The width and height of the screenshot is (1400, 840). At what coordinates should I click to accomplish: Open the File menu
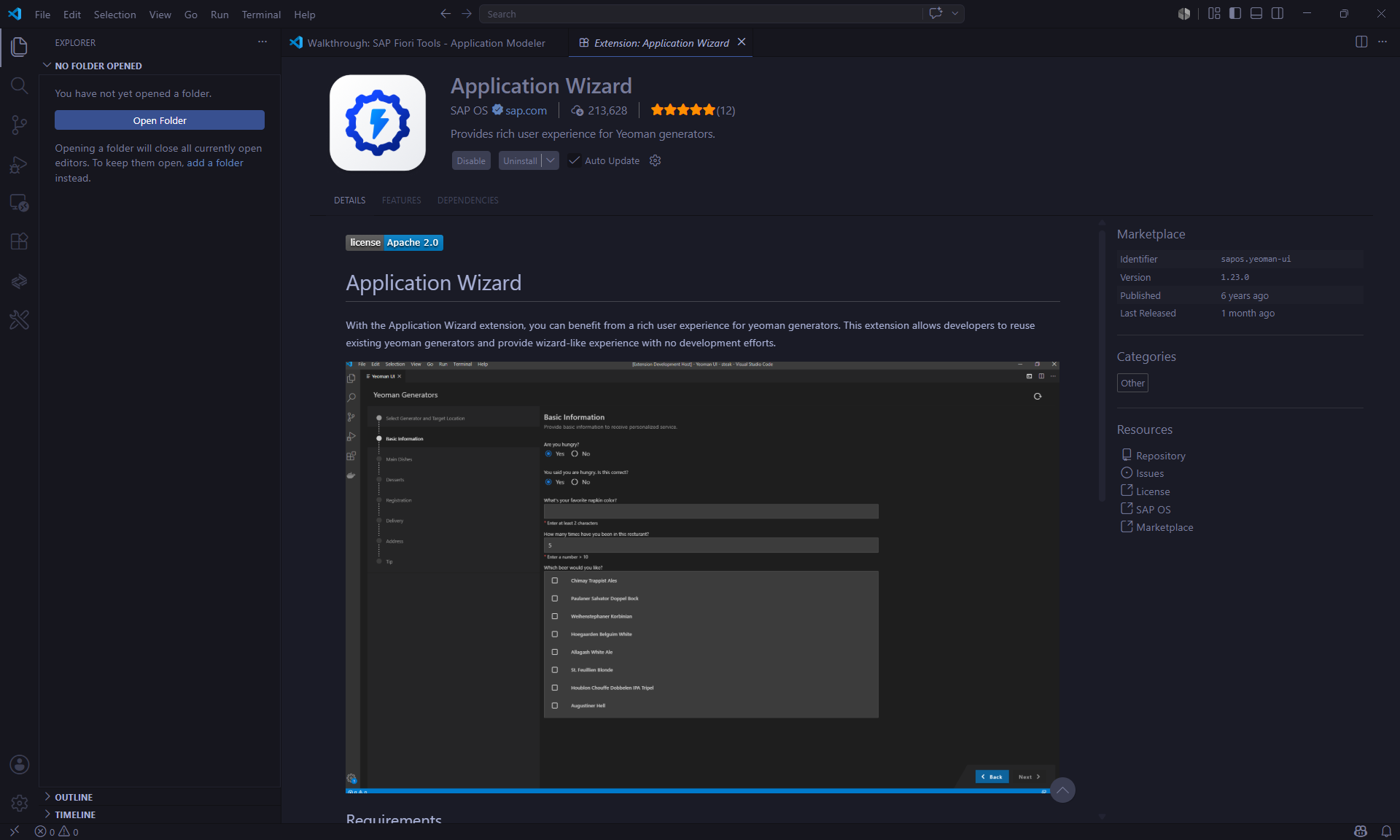coord(42,14)
